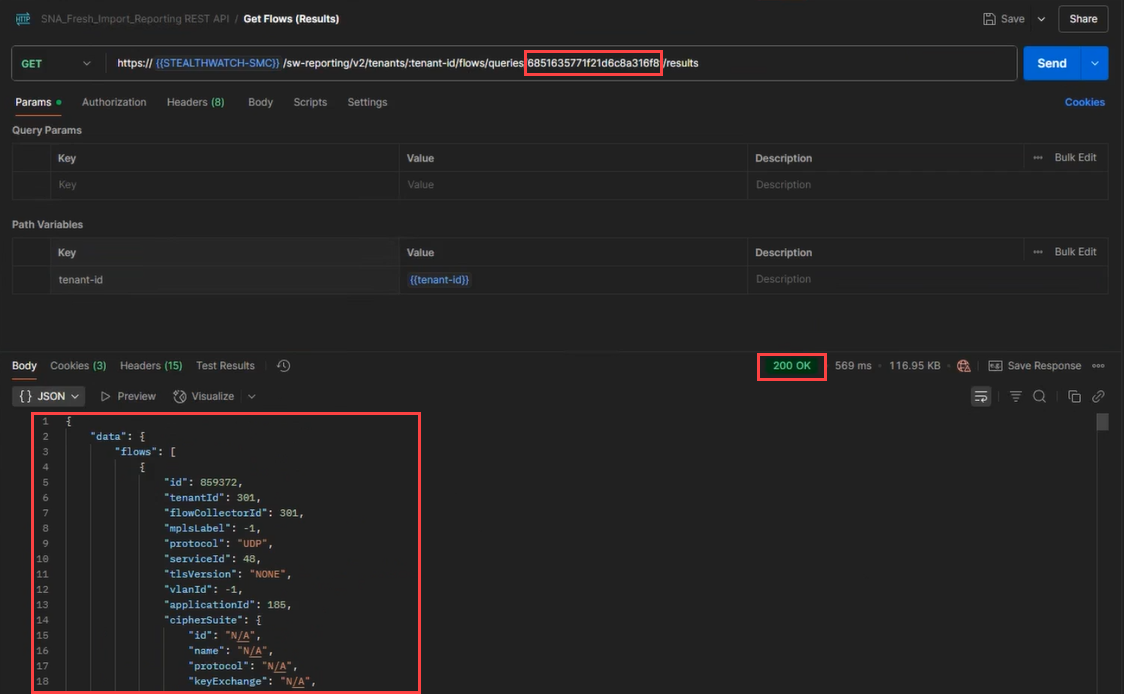This screenshot has height=694, width=1124.
Task: Click the network warning globe icon
Action: coord(963,366)
